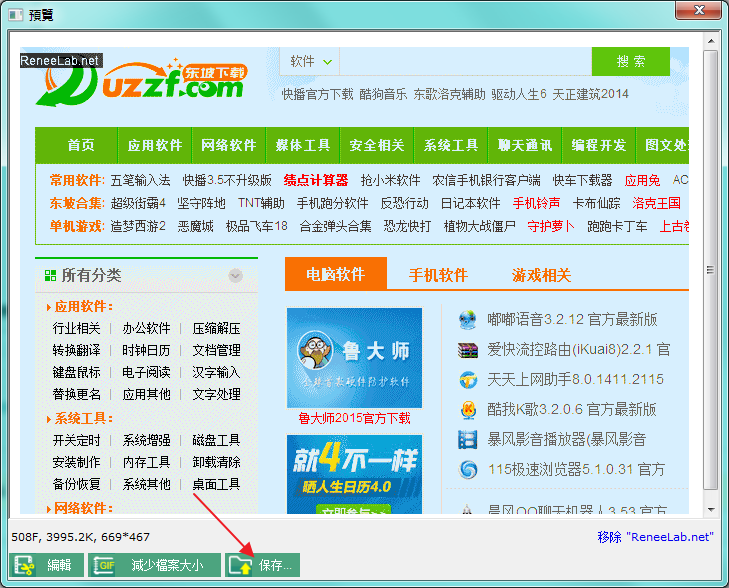The image size is (729, 588).
Task: Expand the 网络软件: category heading in sidebar
Action: tap(84, 508)
